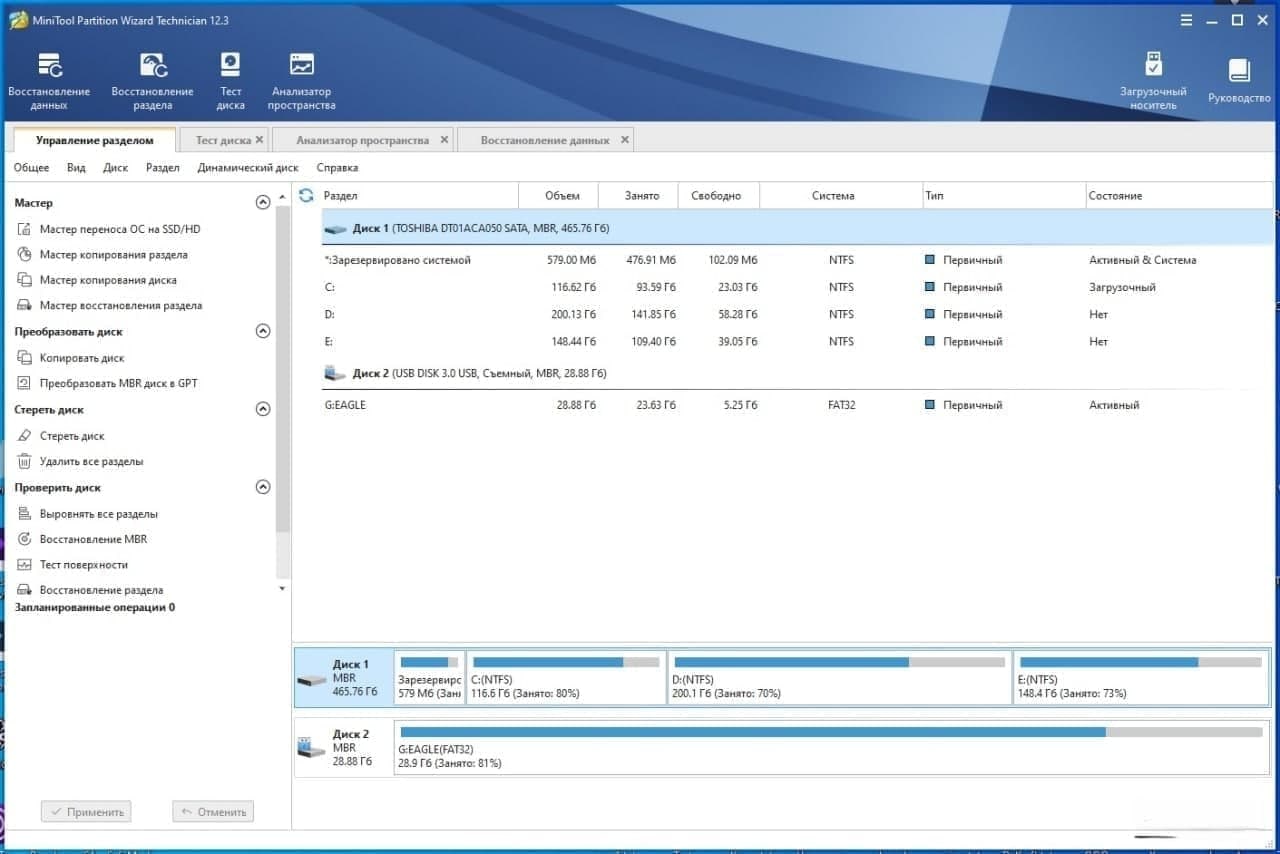Start Мастер переноса ОС на SSD/HD
The height and width of the screenshot is (854, 1280).
[x=110, y=229]
